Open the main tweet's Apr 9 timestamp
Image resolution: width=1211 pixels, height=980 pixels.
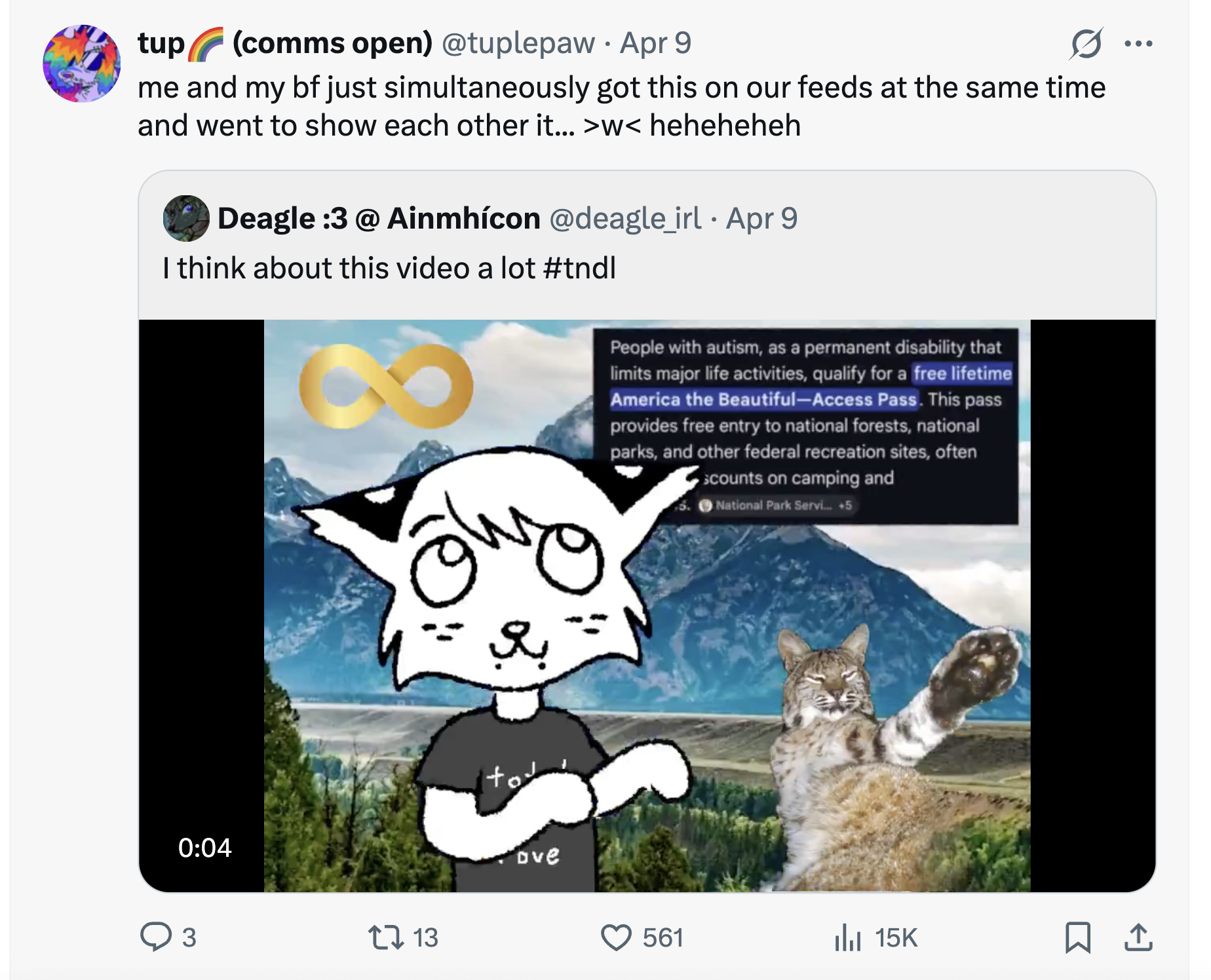pos(655,43)
